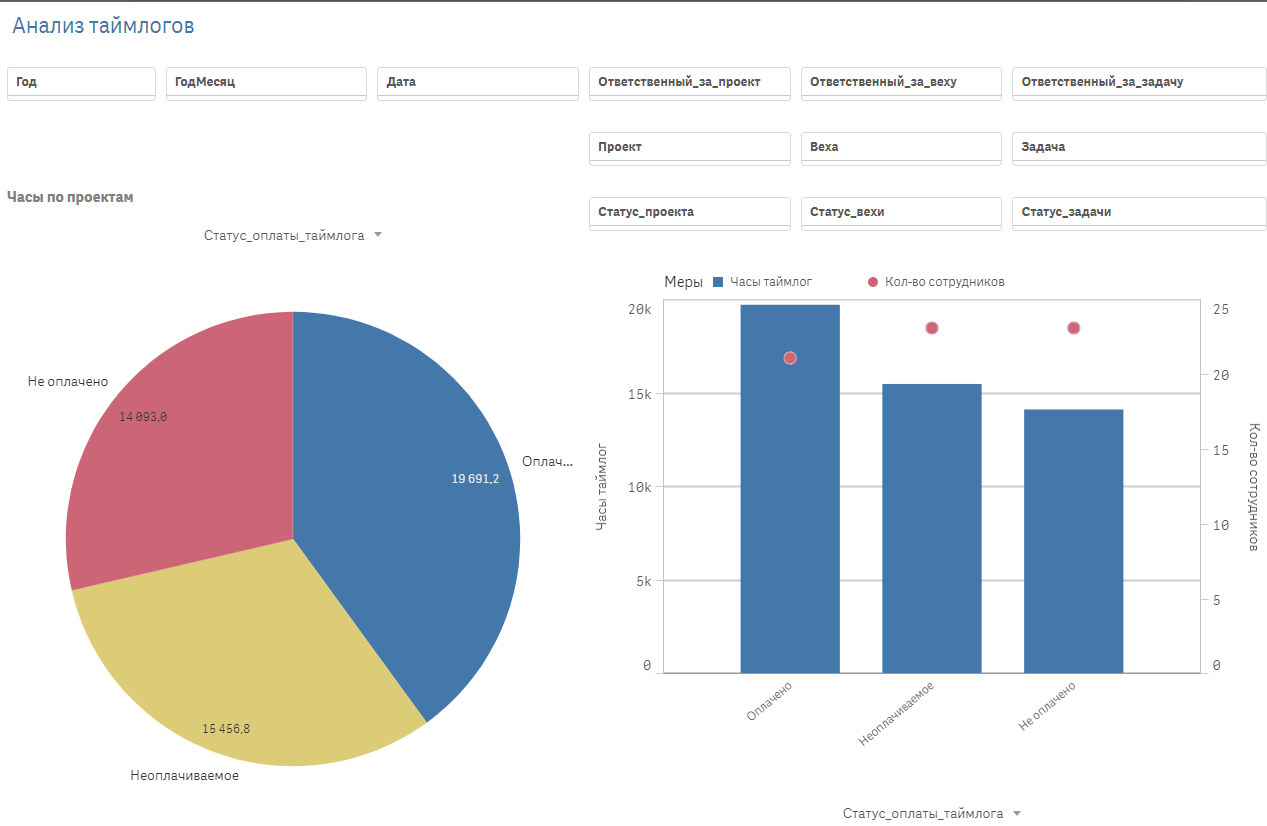Open the Статус_вехи filter
The image size is (1267, 826).
[900, 212]
